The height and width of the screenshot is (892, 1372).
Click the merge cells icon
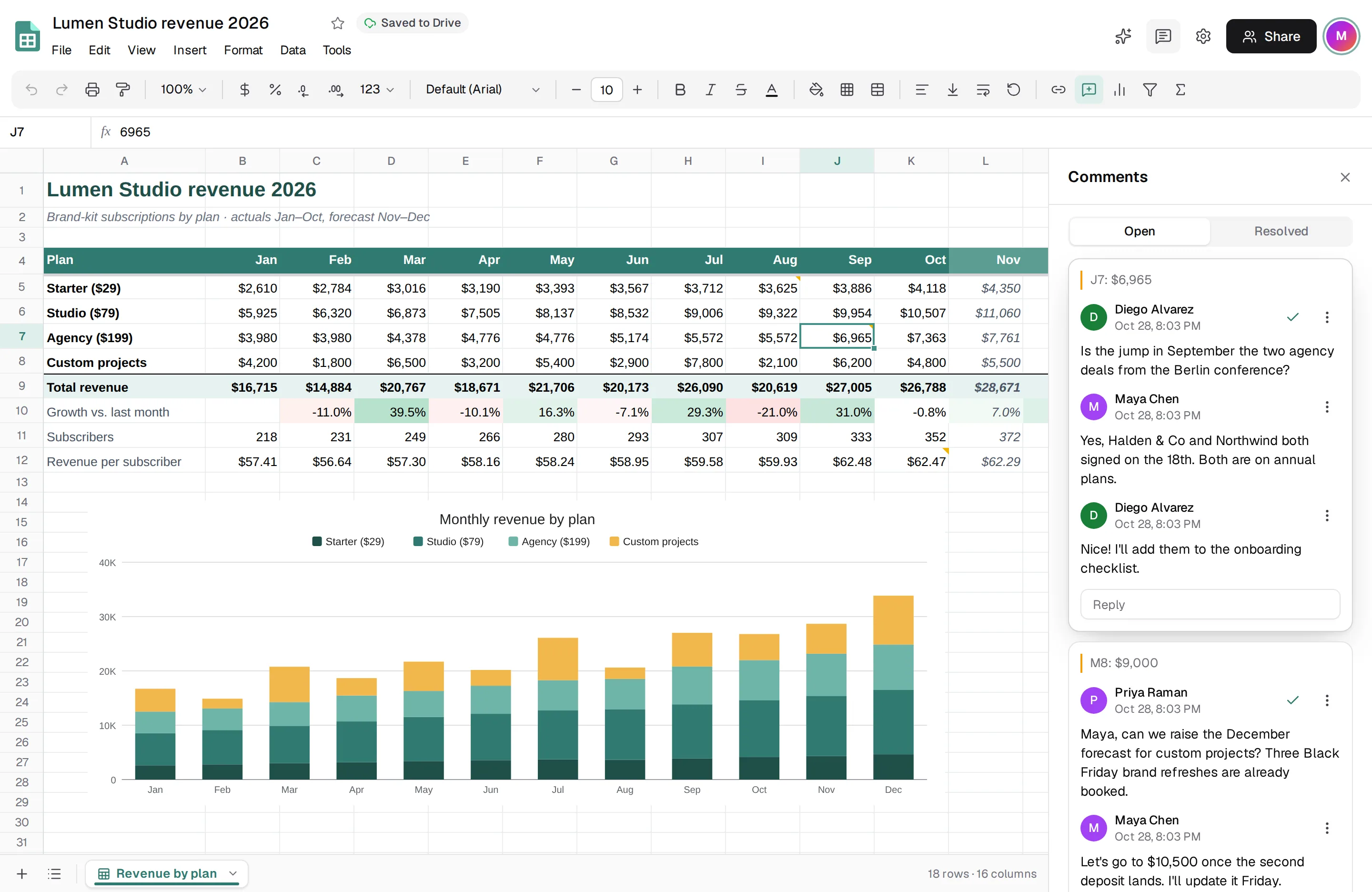pyautogui.click(x=878, y=90)
